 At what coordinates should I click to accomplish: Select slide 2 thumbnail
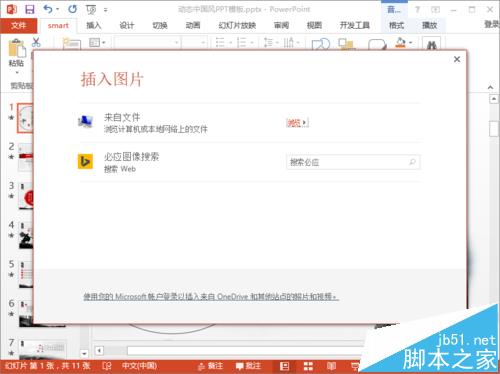pos(26,157)
